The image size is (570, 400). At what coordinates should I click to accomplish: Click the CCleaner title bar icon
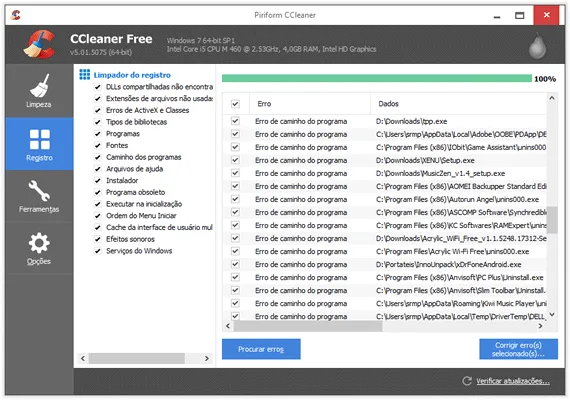(16, 15)
